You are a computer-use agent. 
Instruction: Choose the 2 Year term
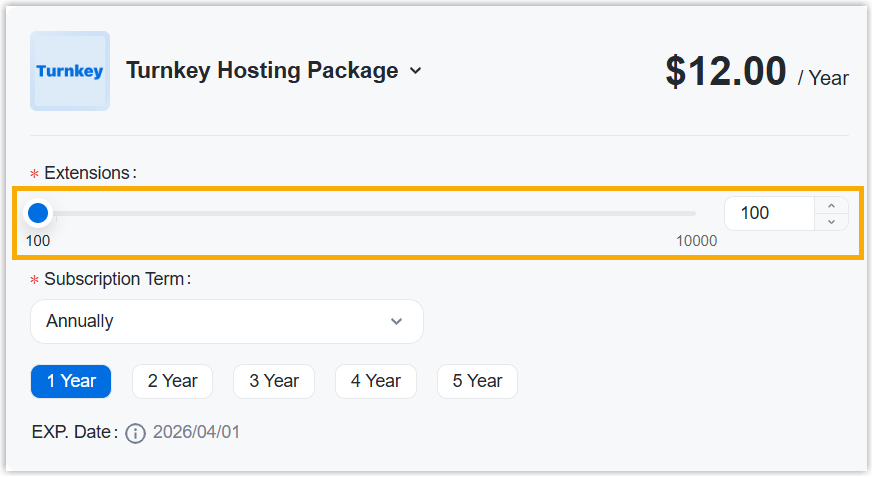point(172,381)
